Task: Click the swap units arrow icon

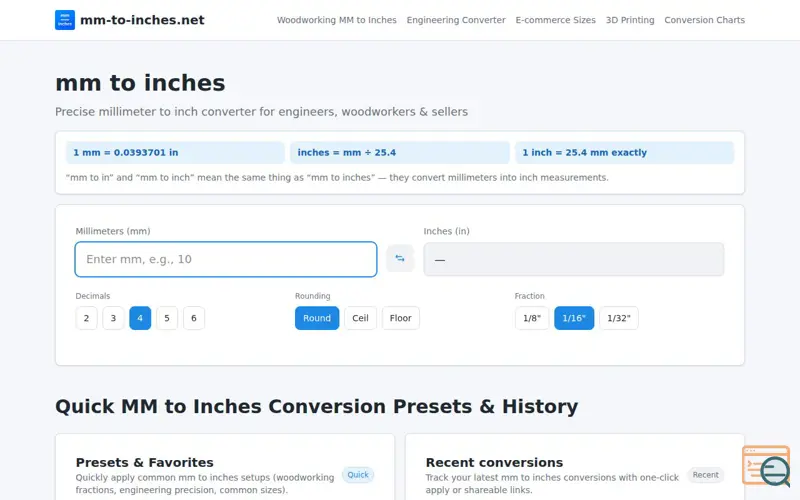Action: pyautogui.click(x=399, y=259)
